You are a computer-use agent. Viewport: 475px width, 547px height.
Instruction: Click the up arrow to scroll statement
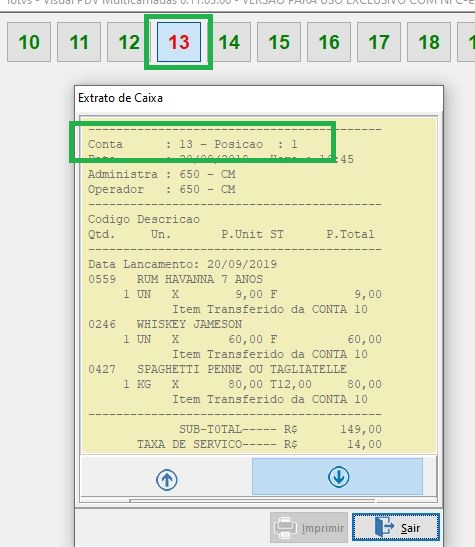click(166, 480)
